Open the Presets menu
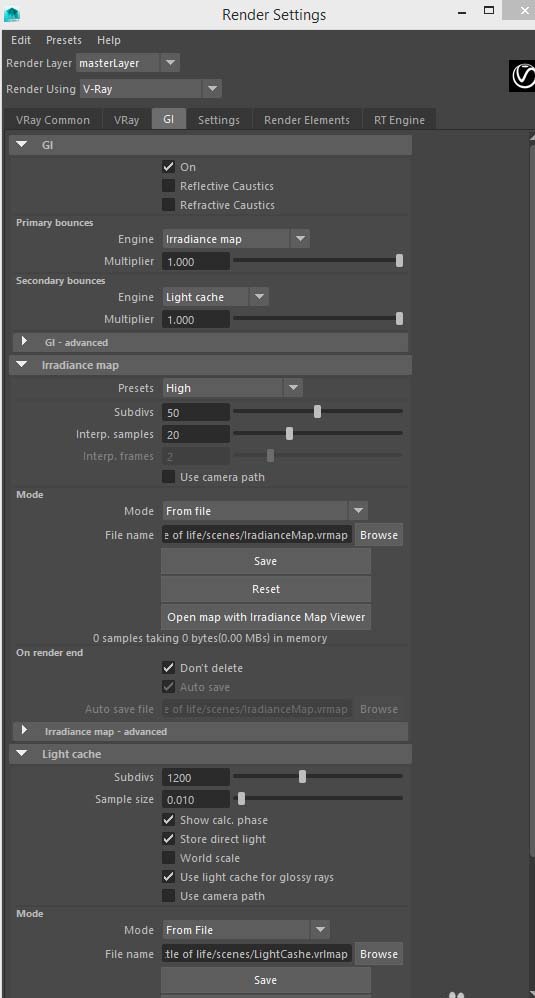 [x=64, y=40]
